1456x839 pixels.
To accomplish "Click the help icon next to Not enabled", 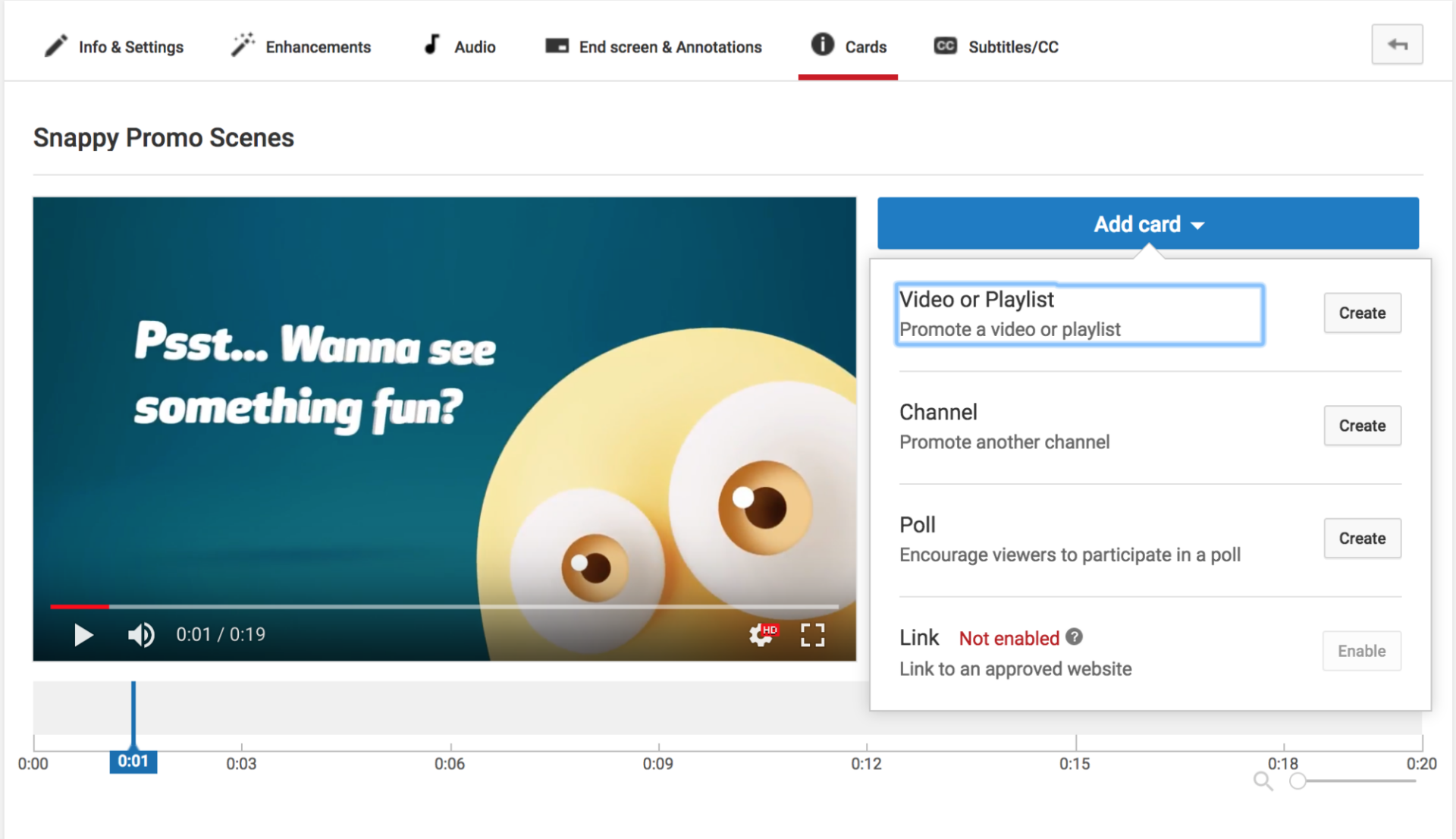I will (x=1074, y=637).
